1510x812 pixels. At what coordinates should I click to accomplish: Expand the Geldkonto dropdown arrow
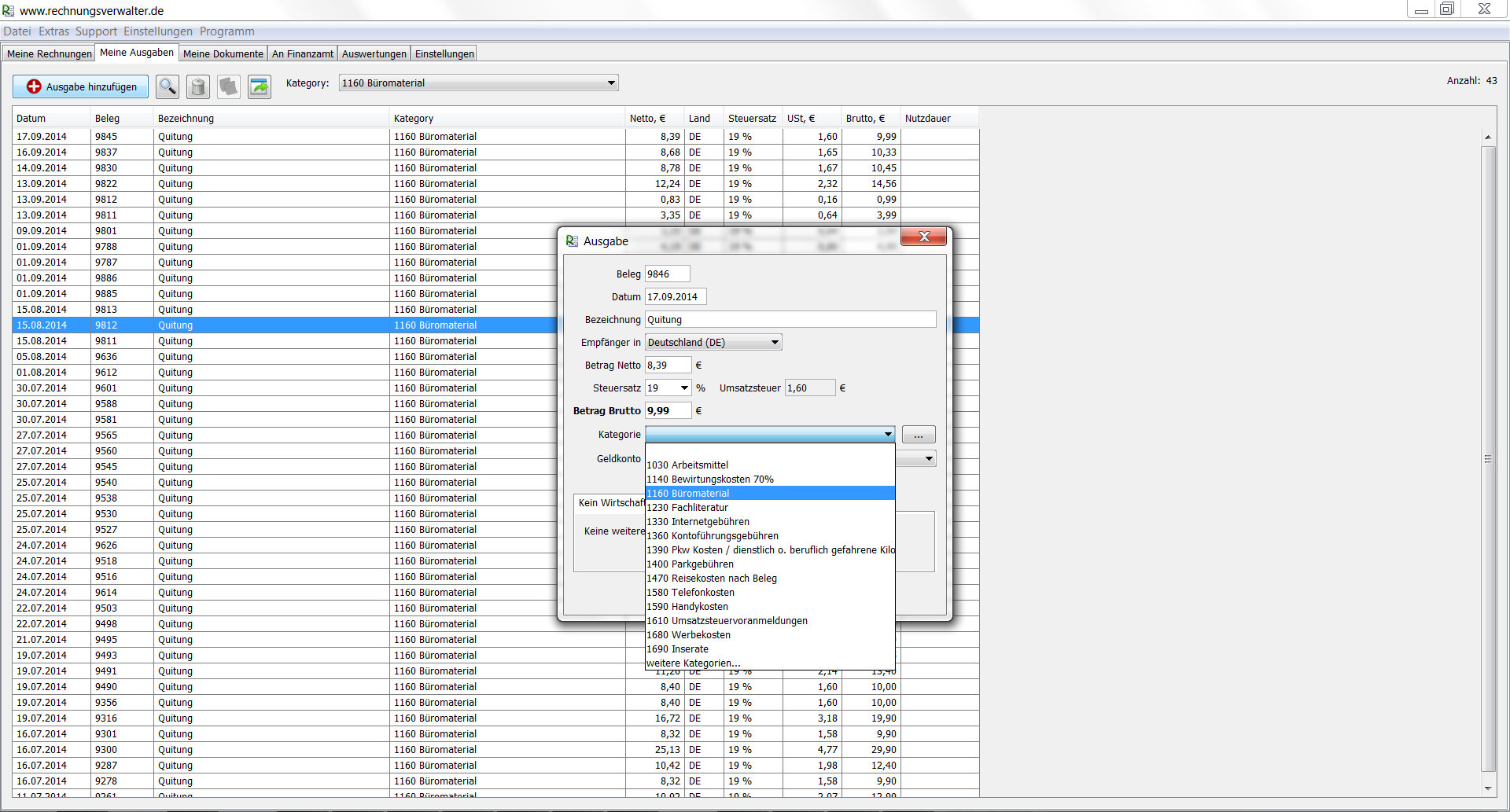(929, 459)
